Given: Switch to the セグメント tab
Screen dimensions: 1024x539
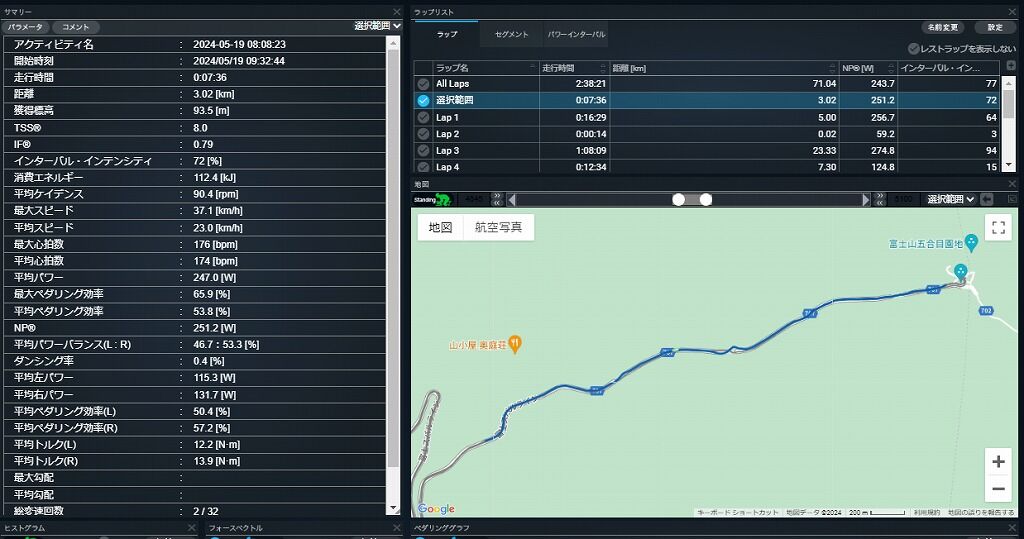Looking at the screenshot, I should [x=511, y=34].
